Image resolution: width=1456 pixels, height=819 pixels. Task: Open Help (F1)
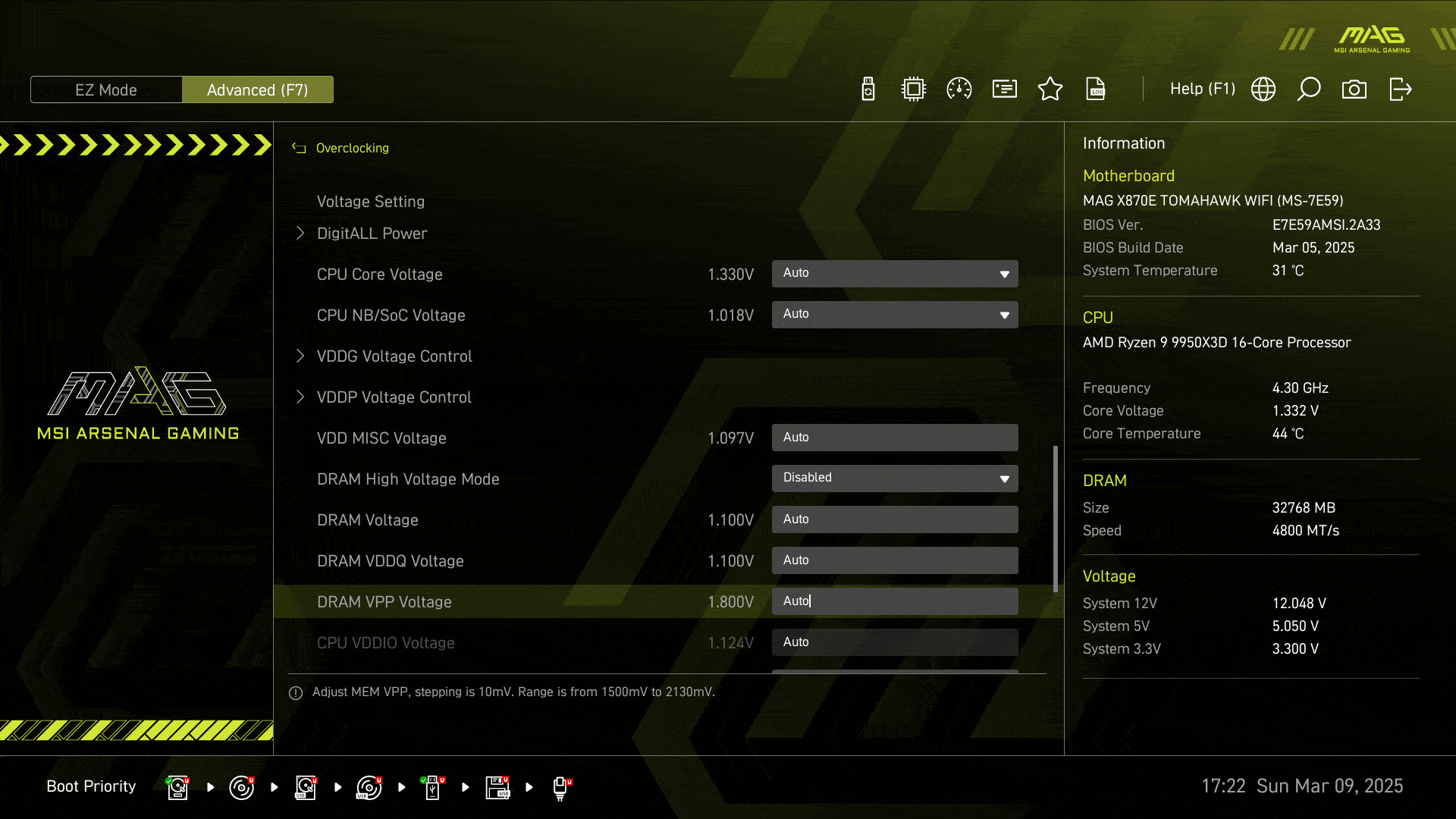pos(1202,89)
